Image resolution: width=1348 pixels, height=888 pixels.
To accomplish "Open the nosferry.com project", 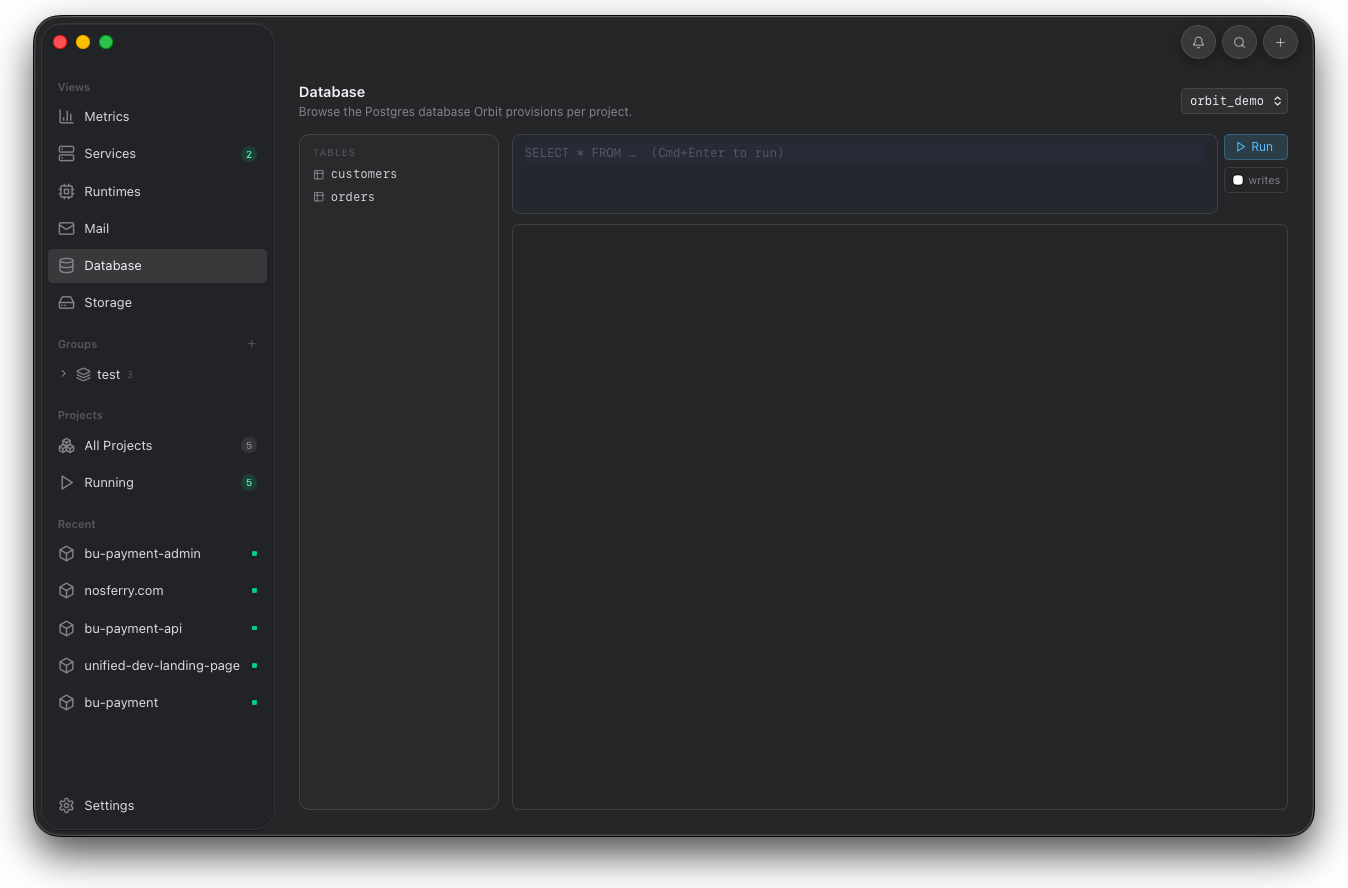I will tap(157, 590).
